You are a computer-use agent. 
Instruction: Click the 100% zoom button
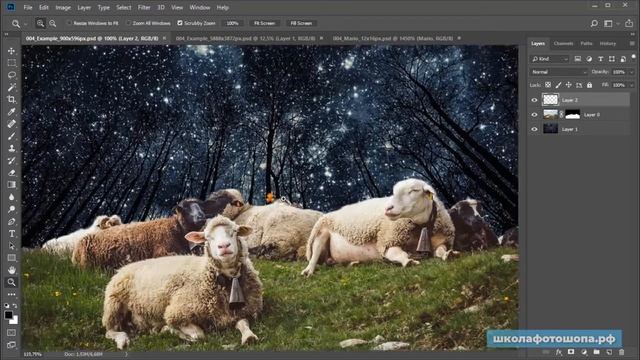[x=232, y=23]
